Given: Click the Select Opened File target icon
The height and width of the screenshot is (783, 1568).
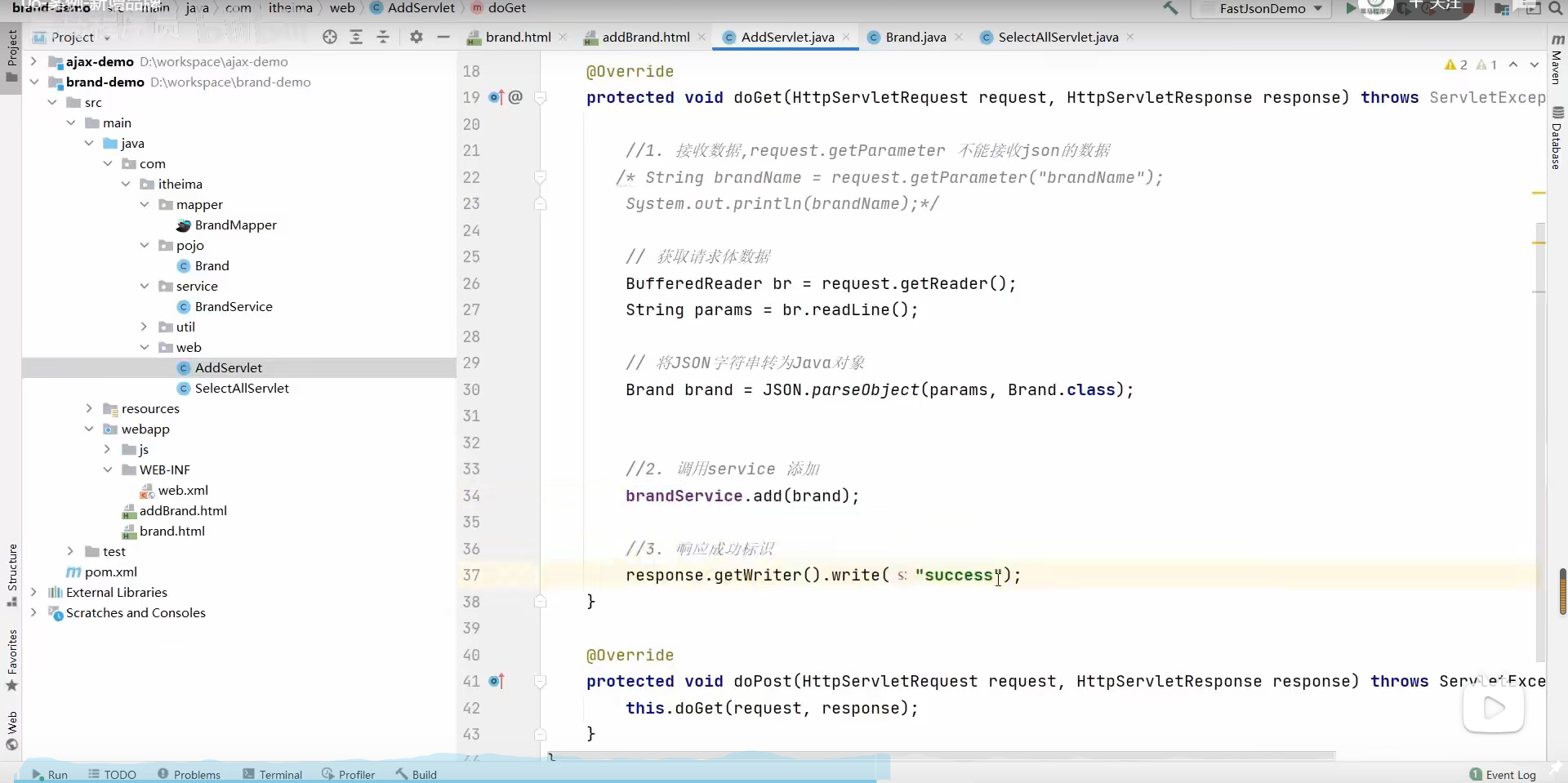Looking at the screenshot, I should (330, 37).
